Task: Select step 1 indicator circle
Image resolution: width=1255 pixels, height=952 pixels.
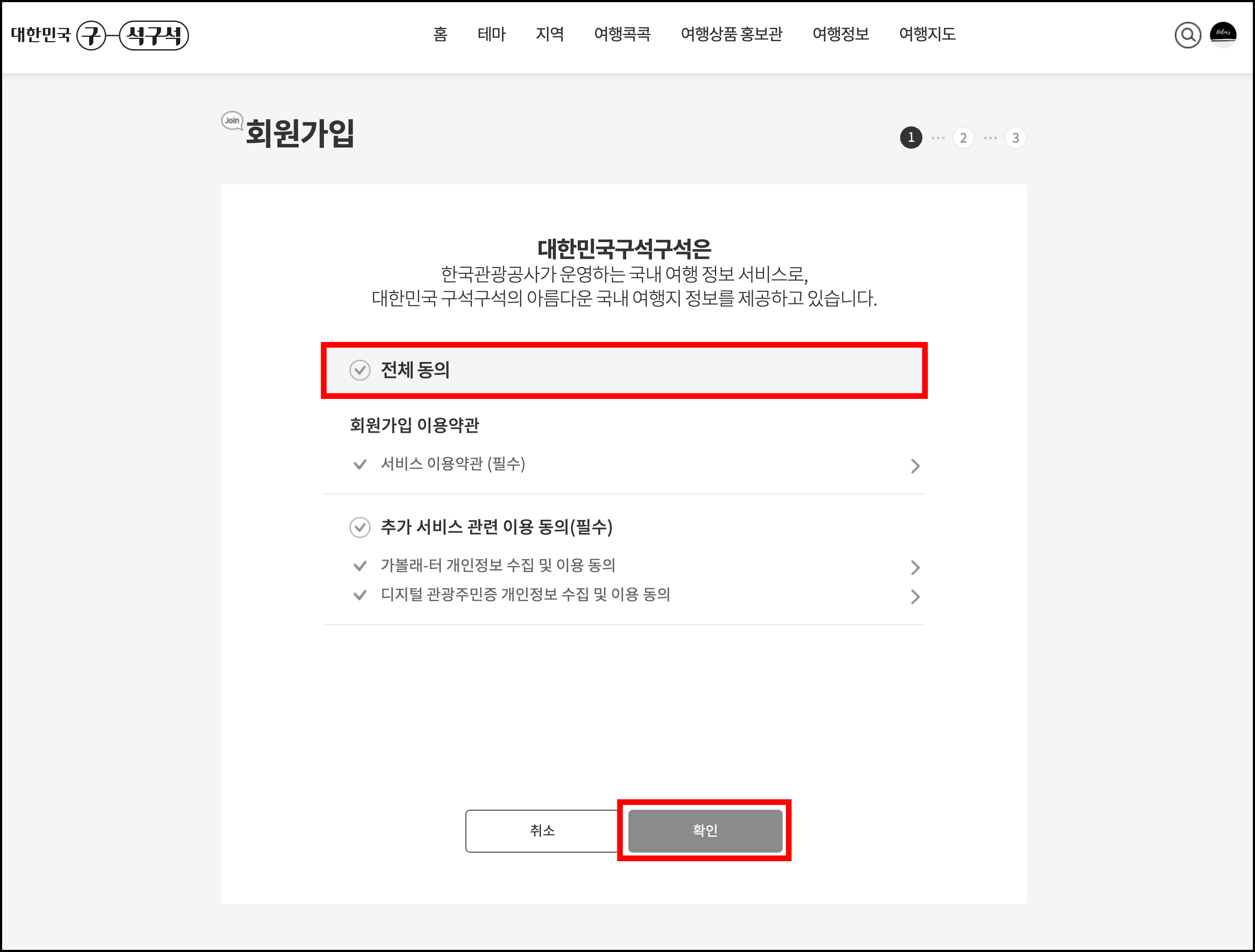Action: click(911, 137)
